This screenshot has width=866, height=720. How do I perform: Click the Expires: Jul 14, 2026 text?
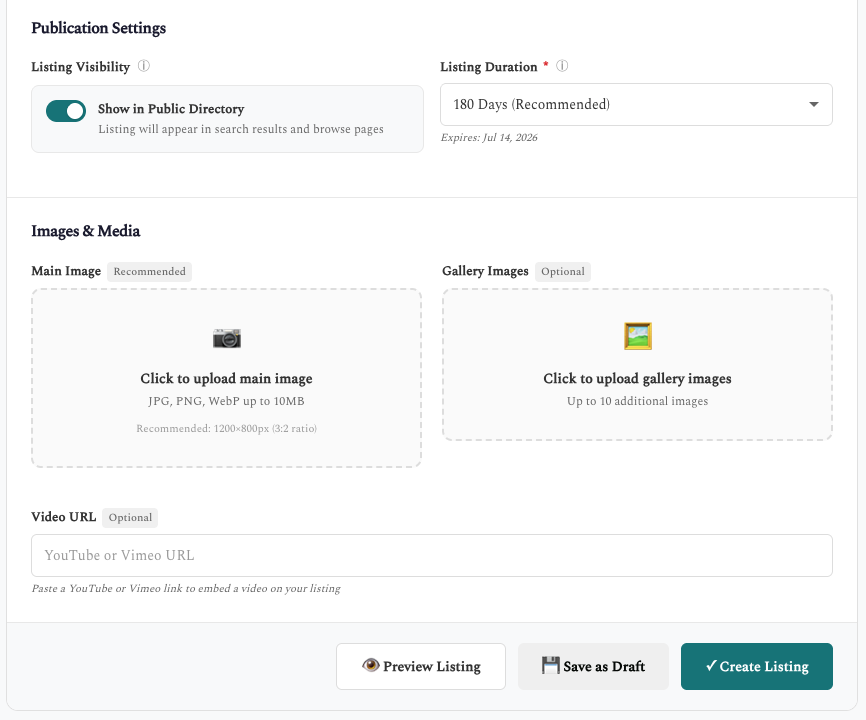coord(489,138)
